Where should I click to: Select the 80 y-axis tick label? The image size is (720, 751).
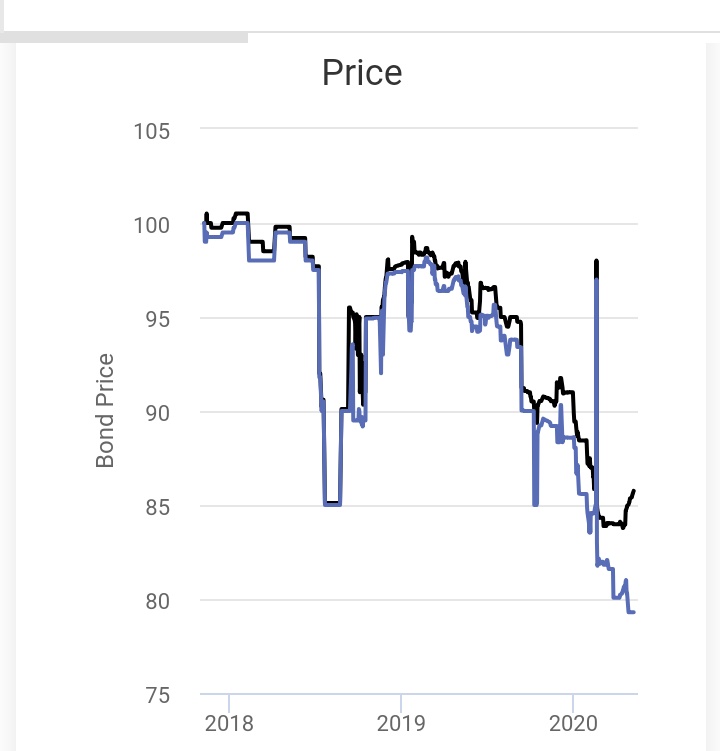tap(157, 601)
